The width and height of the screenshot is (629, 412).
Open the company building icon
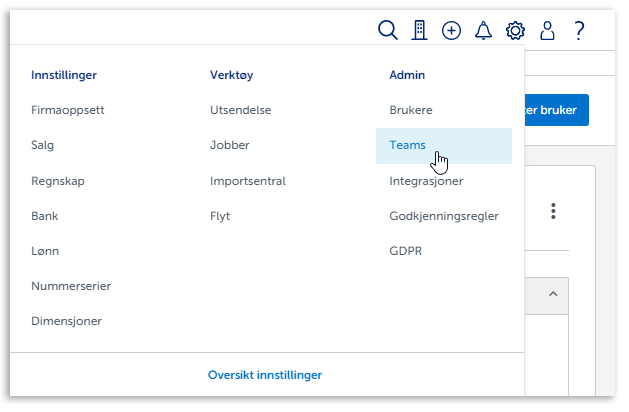[x=420, y=31]
